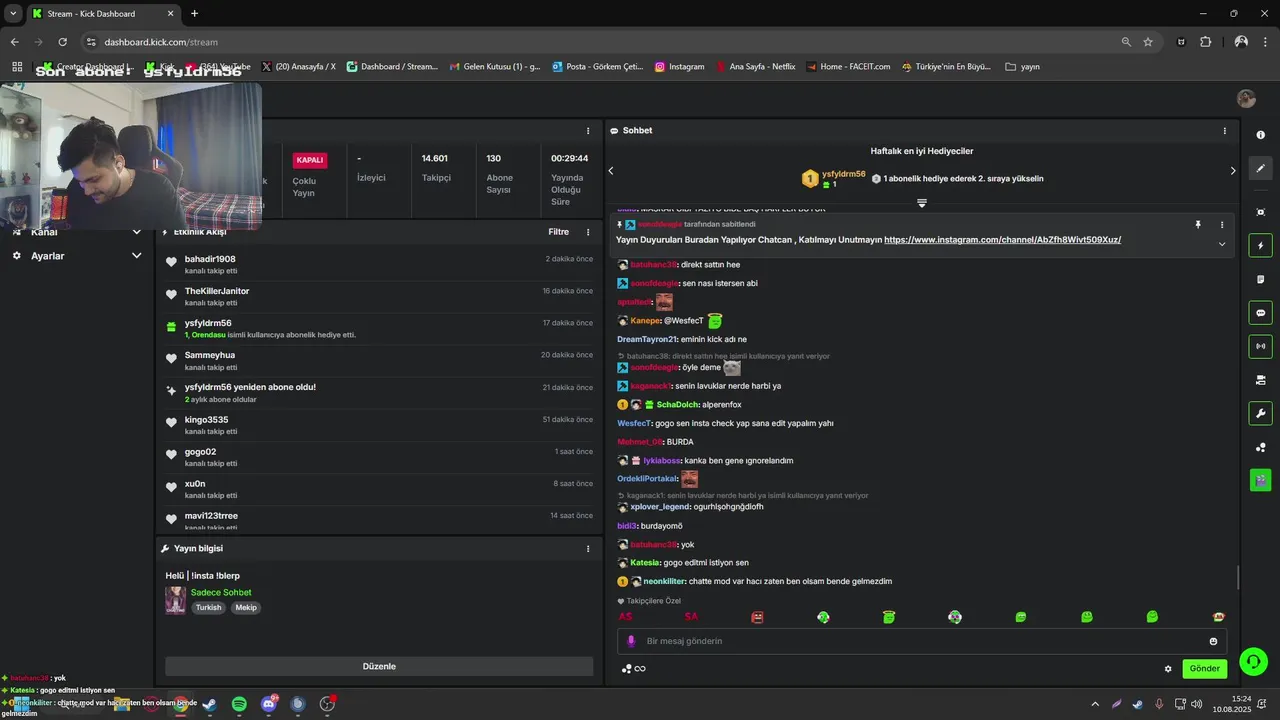
Task: Open chat settings gear icon
Action: pyautogui.click(x=1167, y=669)
